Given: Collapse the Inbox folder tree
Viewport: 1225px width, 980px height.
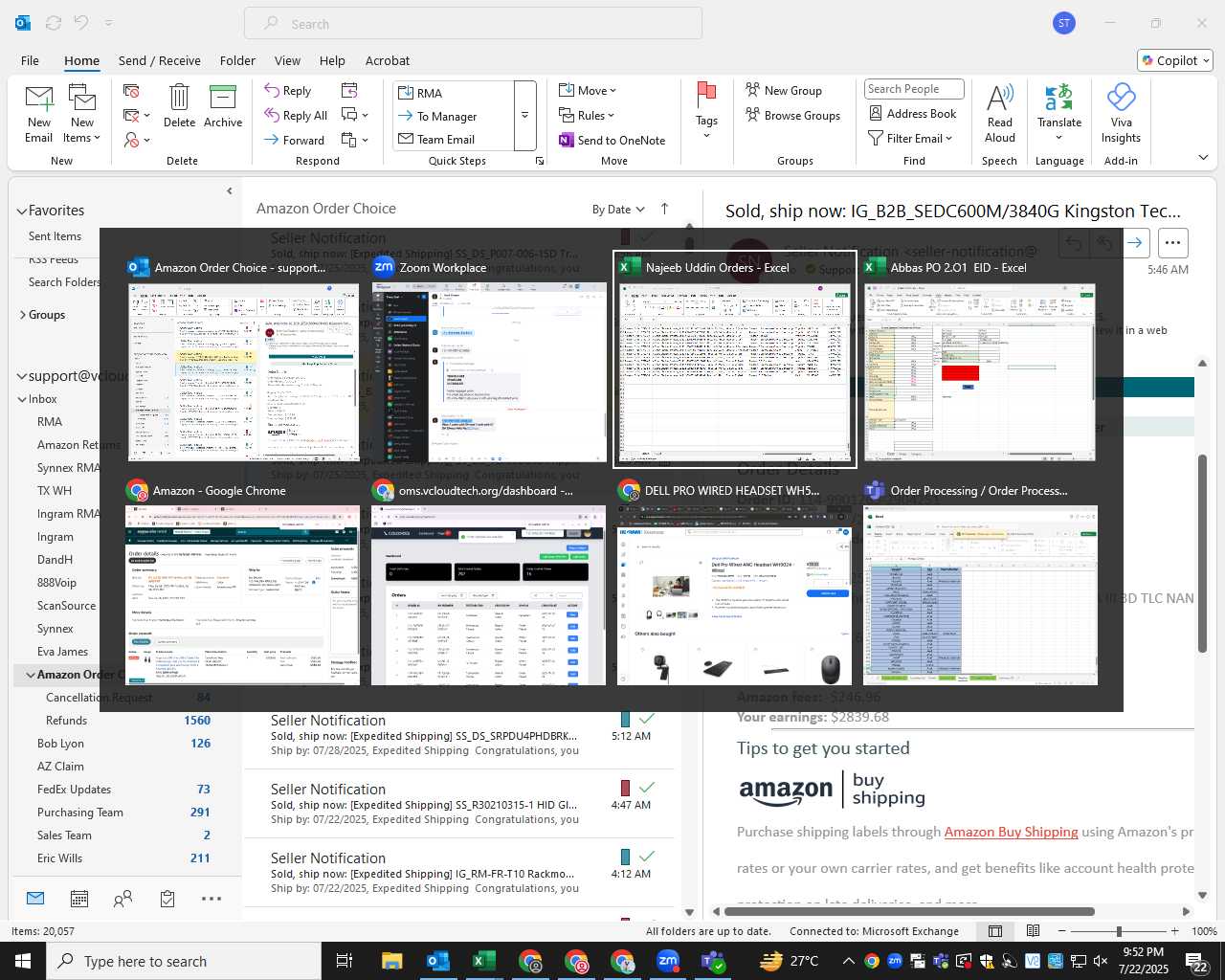Looking at the screenshot, I should click(x=22, y=399).
